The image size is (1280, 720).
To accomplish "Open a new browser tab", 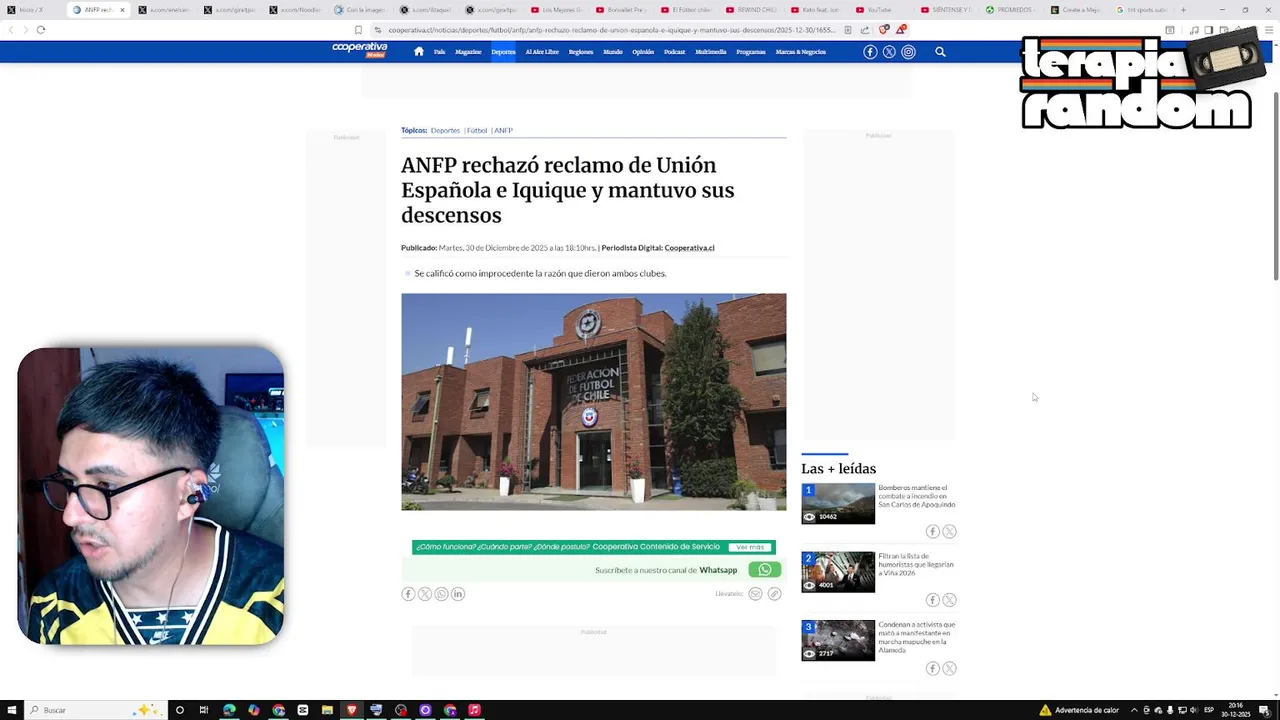I will [1183, 10].
